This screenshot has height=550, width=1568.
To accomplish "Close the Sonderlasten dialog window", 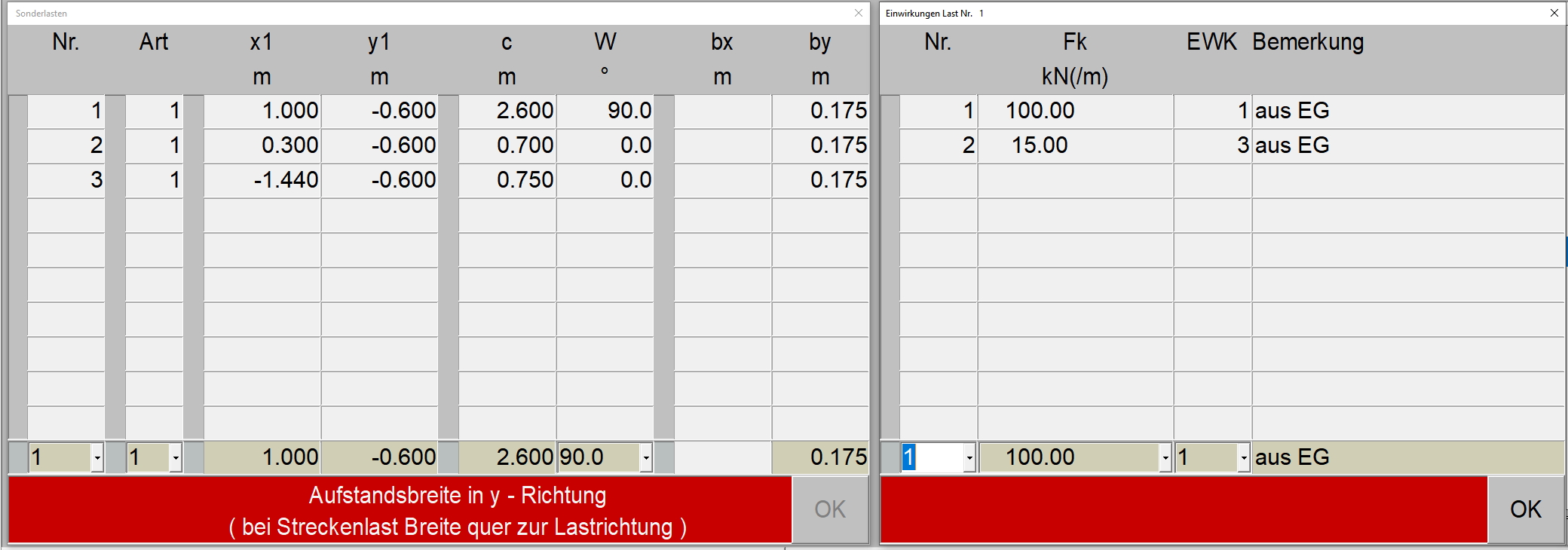I will point(858,13).
